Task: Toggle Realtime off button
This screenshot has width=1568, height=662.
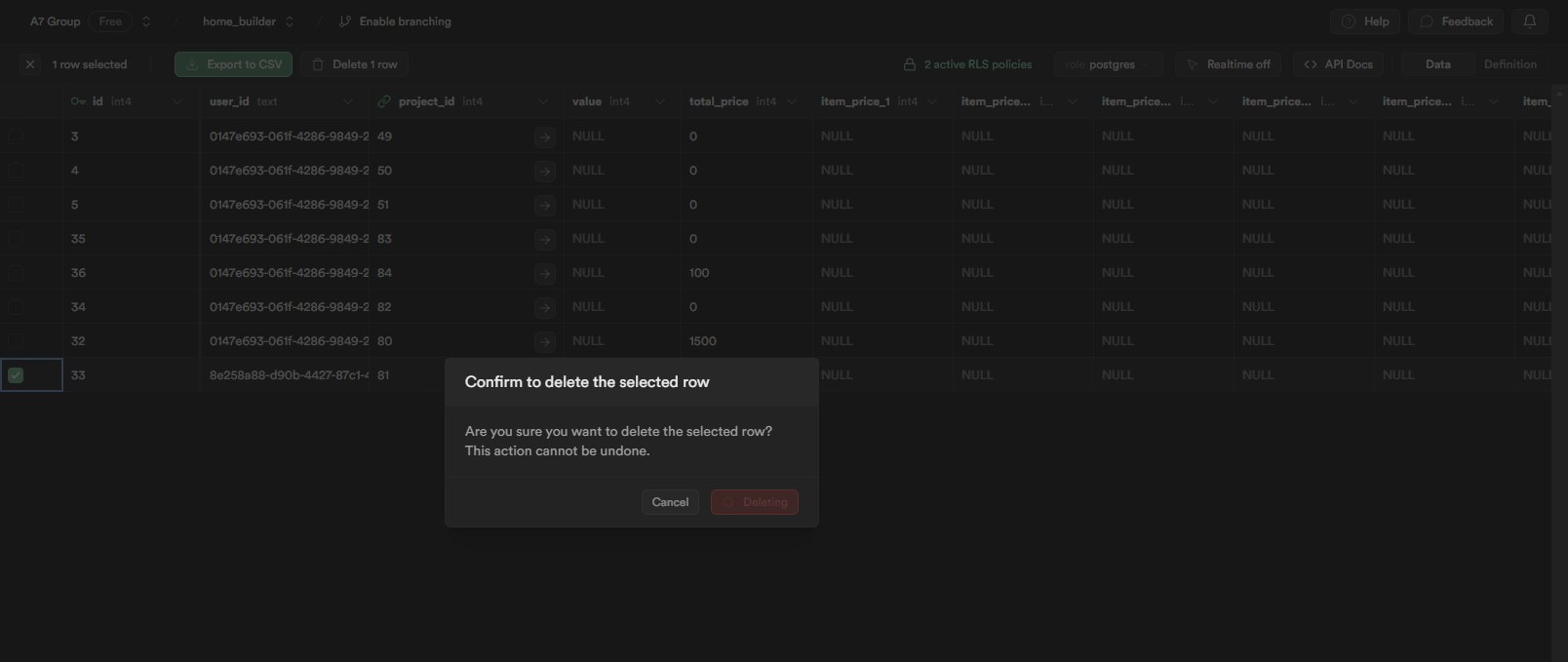Action: point(1229,64)
